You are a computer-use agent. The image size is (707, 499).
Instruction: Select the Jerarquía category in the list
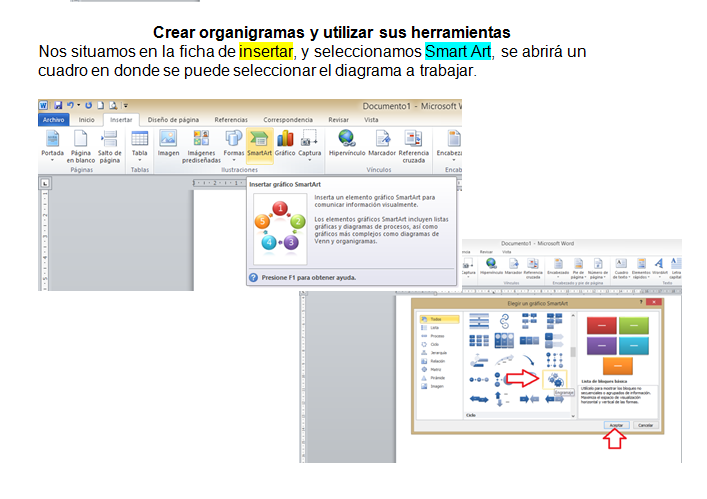[x=440, y=353]
